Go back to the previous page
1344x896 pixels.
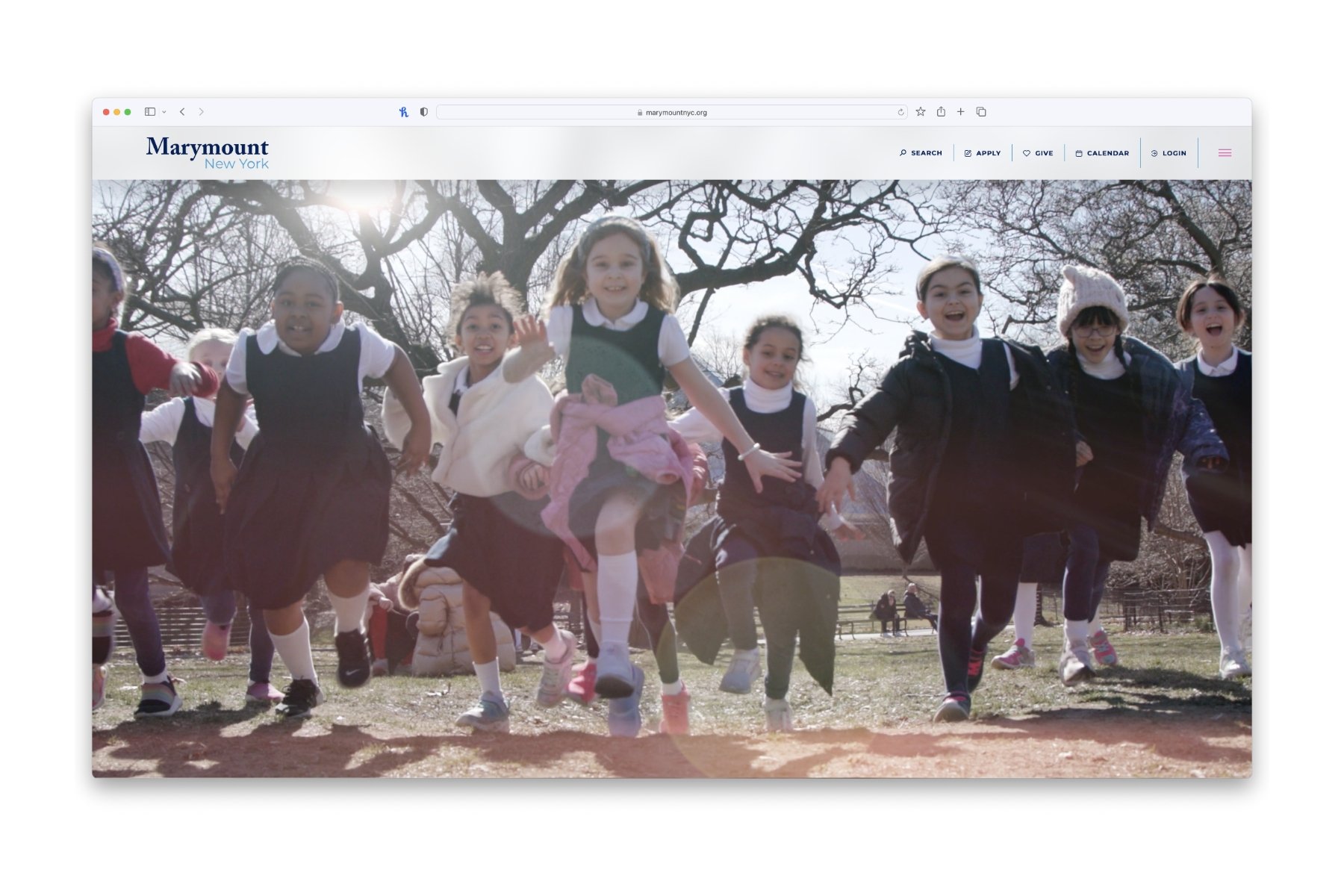[x=182, y=112]
